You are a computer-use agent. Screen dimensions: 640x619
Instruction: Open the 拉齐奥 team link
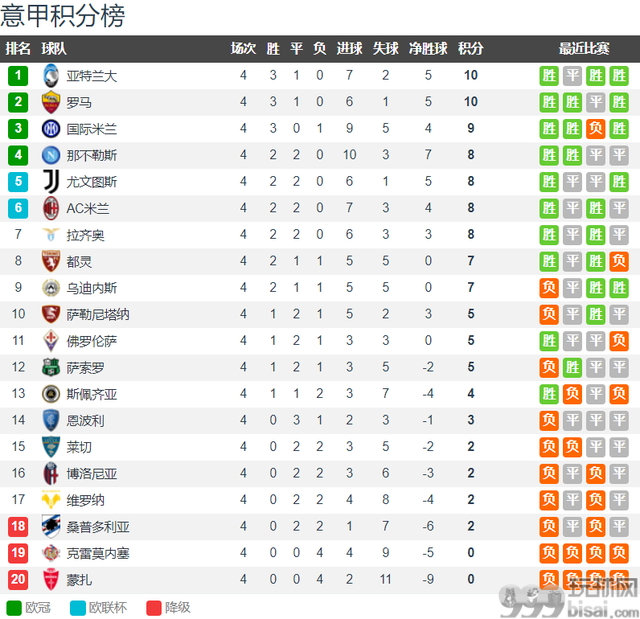[x=86, y=235]
